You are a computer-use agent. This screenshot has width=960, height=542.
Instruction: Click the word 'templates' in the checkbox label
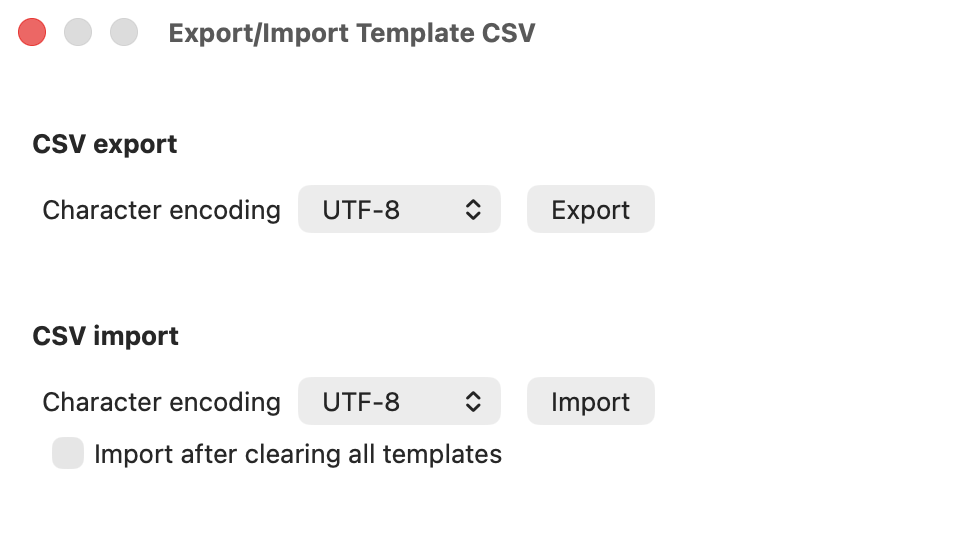click(x=442, y=454)
